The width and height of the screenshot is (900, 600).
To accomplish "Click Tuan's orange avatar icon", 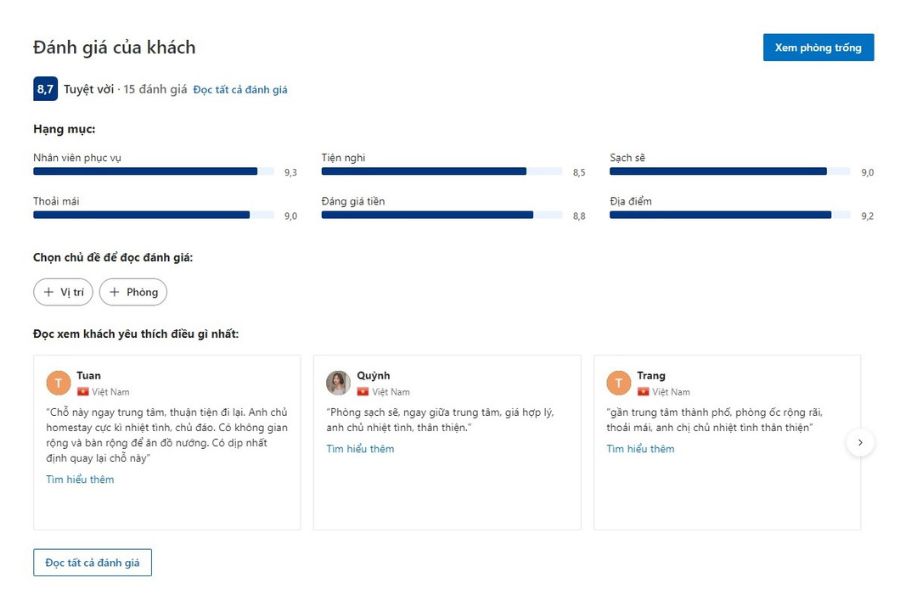I will [59, 383].
